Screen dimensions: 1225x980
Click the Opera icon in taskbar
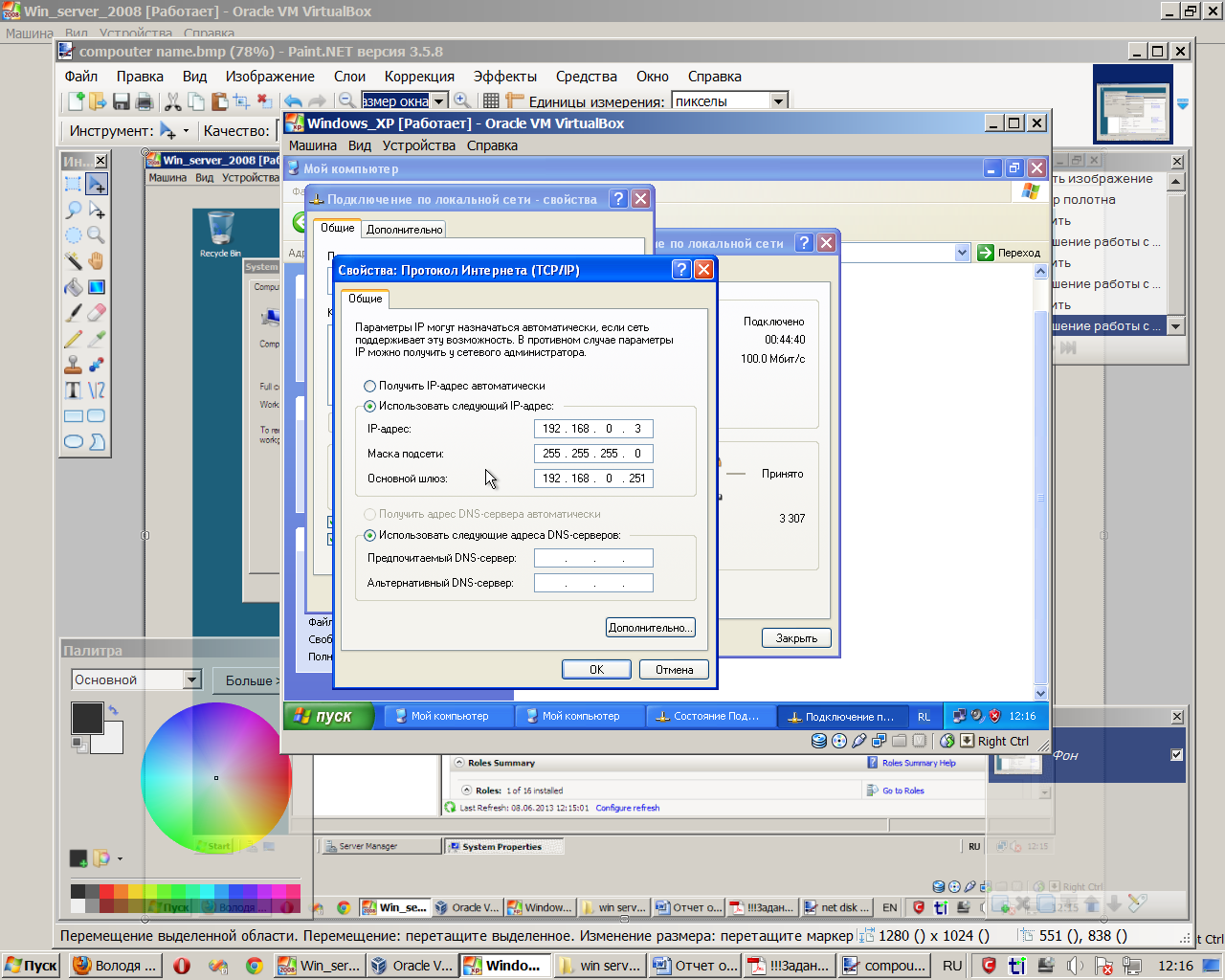tap(182, 966)
